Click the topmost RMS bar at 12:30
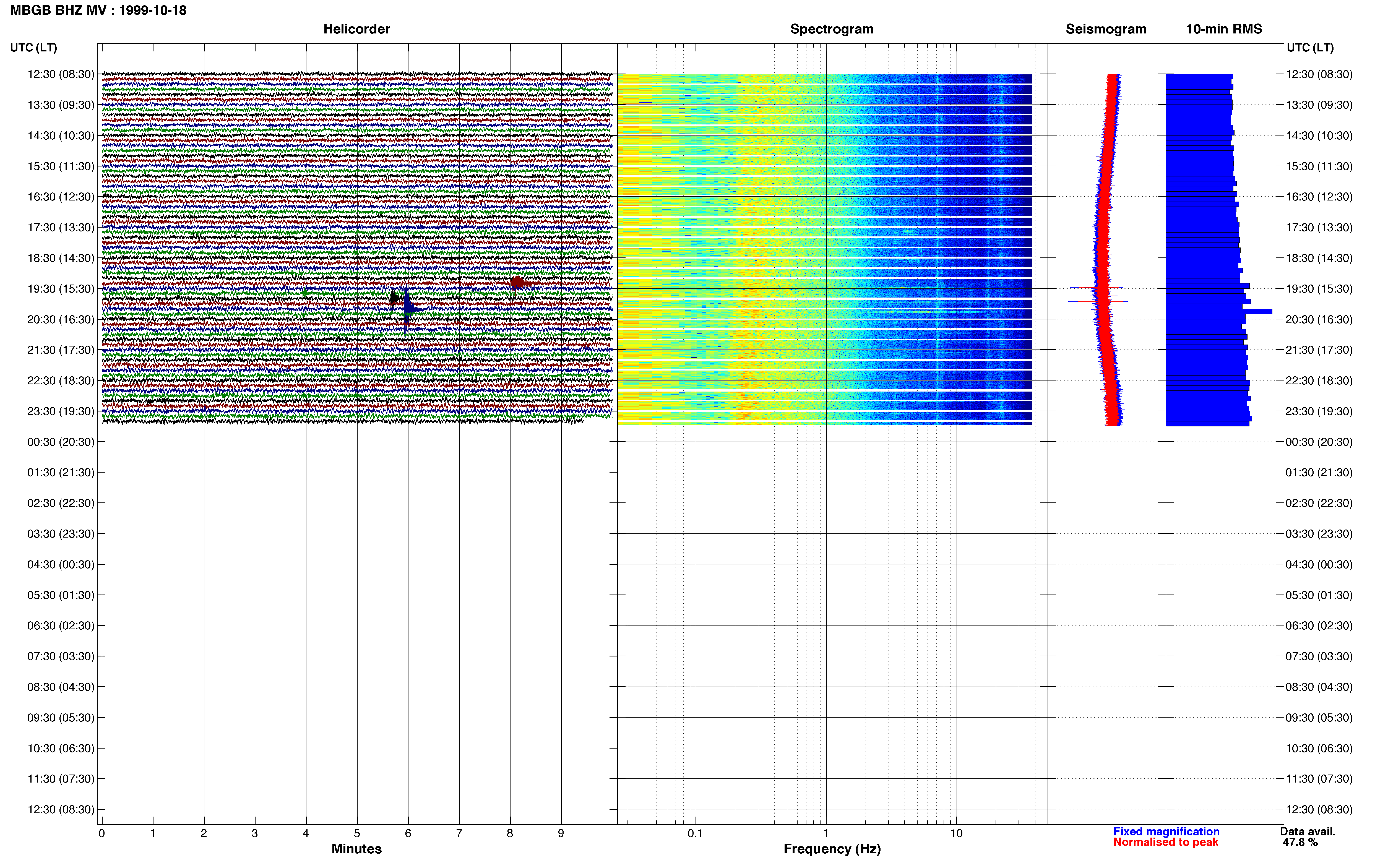This screenshot has height=868, width=1388. [1199, 76]
